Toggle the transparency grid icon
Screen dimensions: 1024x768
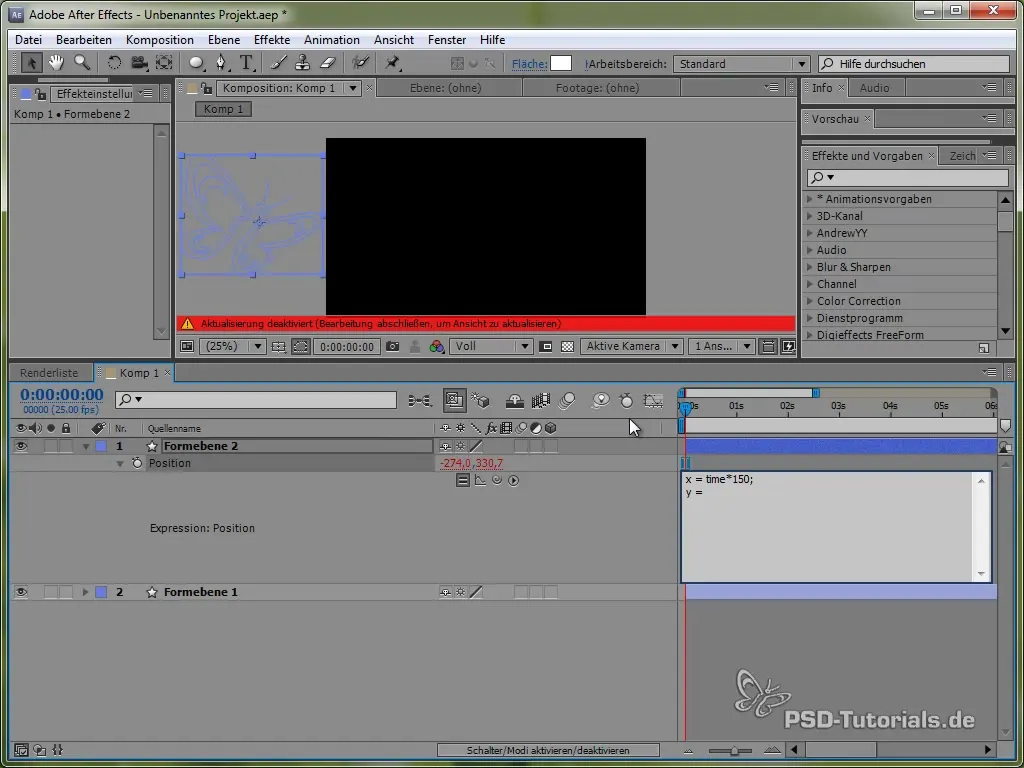pos(568,347)
